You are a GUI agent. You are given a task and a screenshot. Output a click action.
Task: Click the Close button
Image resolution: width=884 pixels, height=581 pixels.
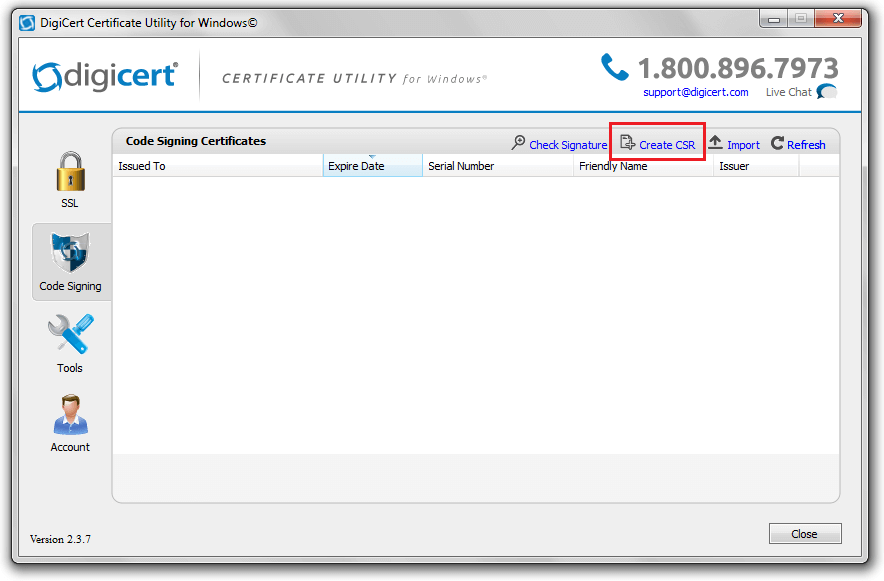[805, 534]
